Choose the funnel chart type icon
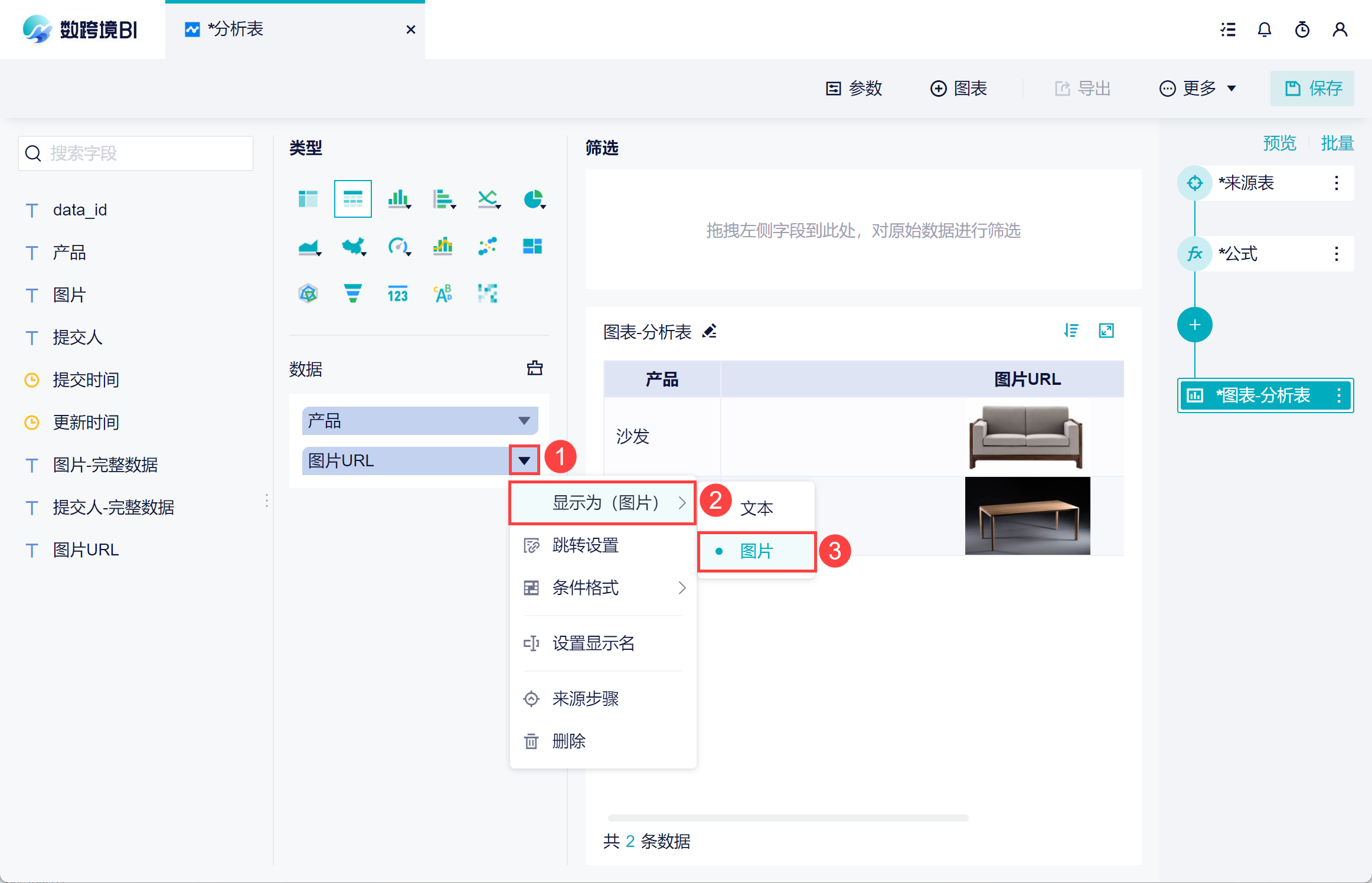Screen dimensions: 1372x883 click(352, 293)
